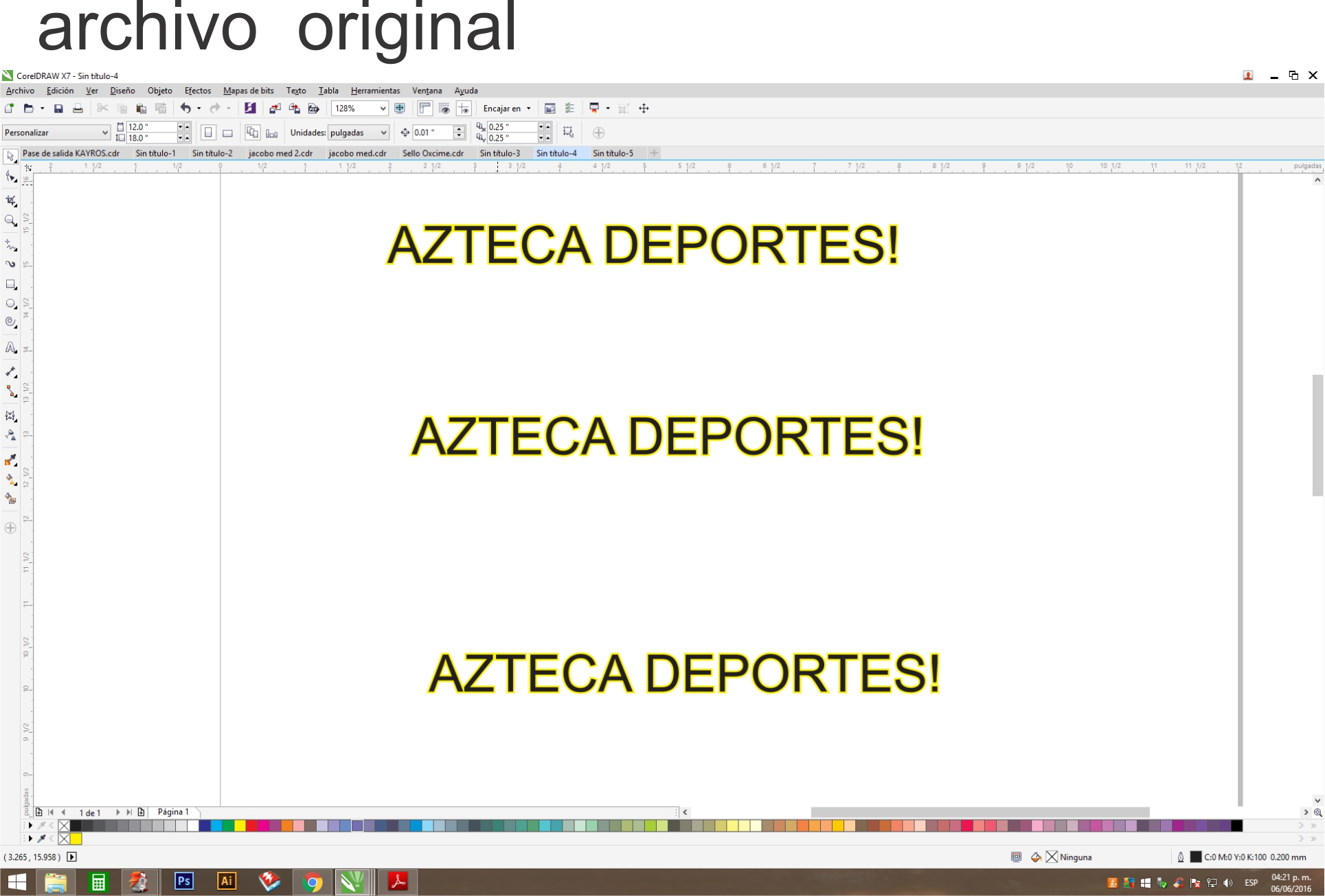1325x896 pixels.
Task: Set page to Landscape orientation
Action: [x=227, y=133]
